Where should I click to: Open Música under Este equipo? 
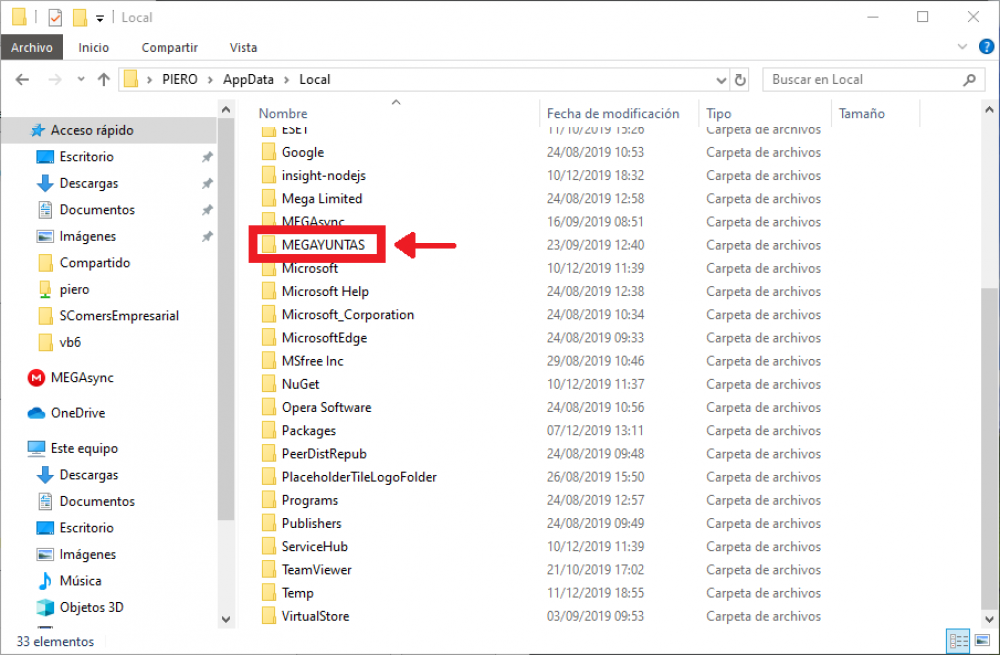[x=80, y=581]
